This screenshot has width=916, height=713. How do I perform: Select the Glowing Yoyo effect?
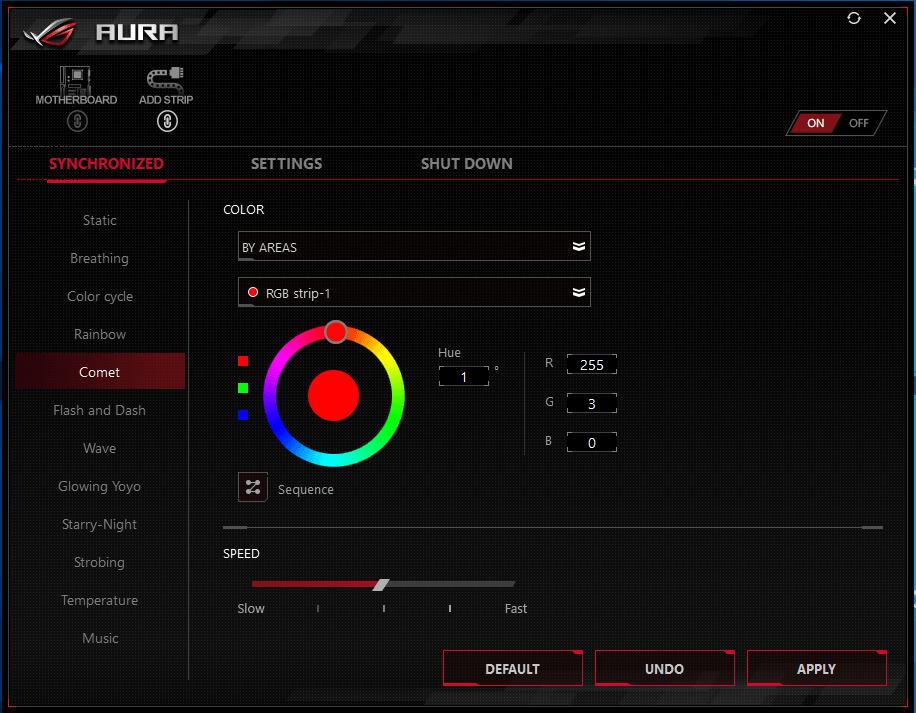tap(100, 486)
